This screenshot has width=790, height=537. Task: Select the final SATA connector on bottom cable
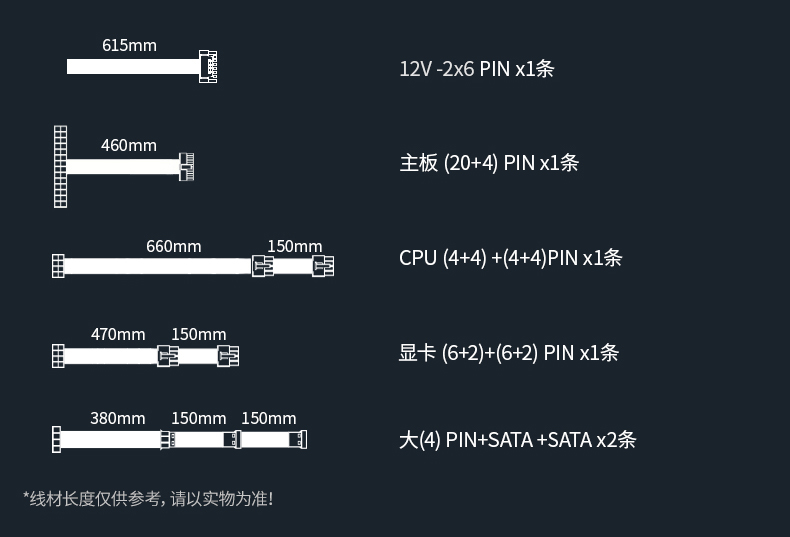coord(299,439)
